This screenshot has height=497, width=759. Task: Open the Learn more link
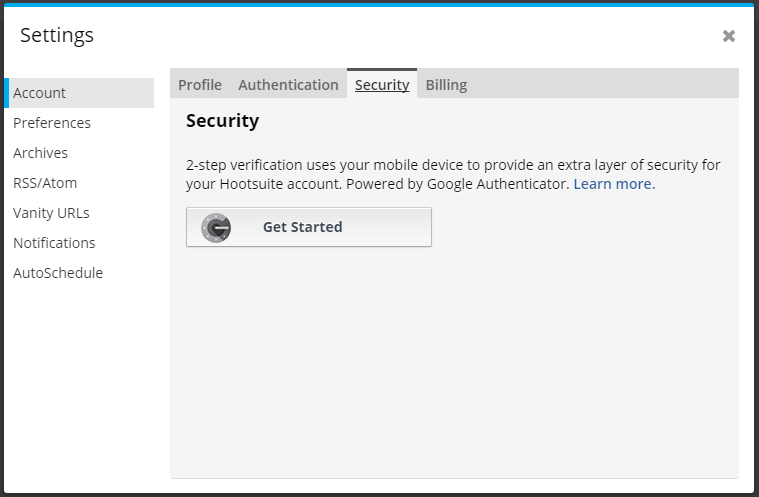pos(614,184)
